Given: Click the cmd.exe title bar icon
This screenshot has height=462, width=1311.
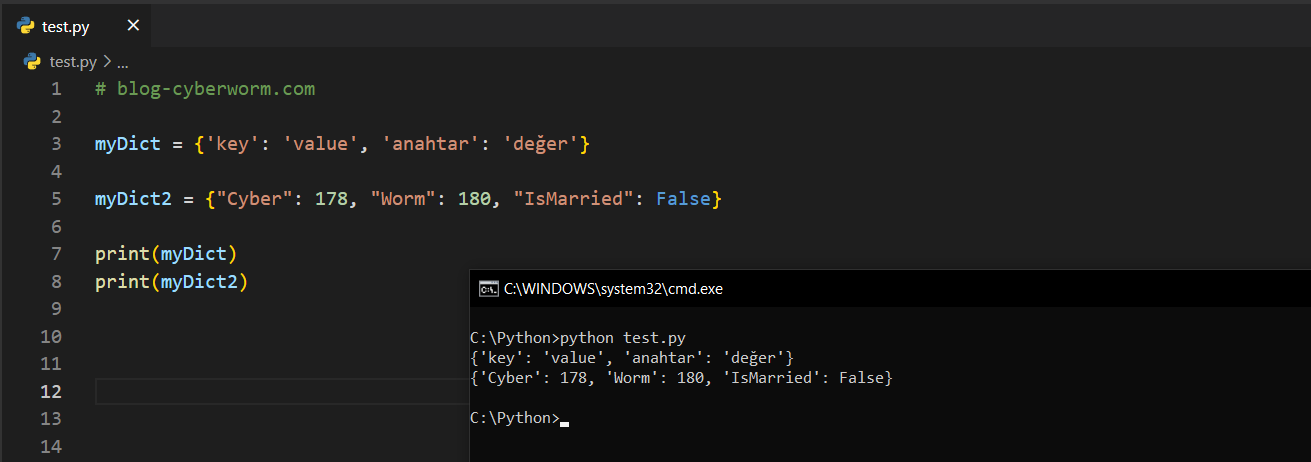Looking at the screenshot, I should [488, 289].
